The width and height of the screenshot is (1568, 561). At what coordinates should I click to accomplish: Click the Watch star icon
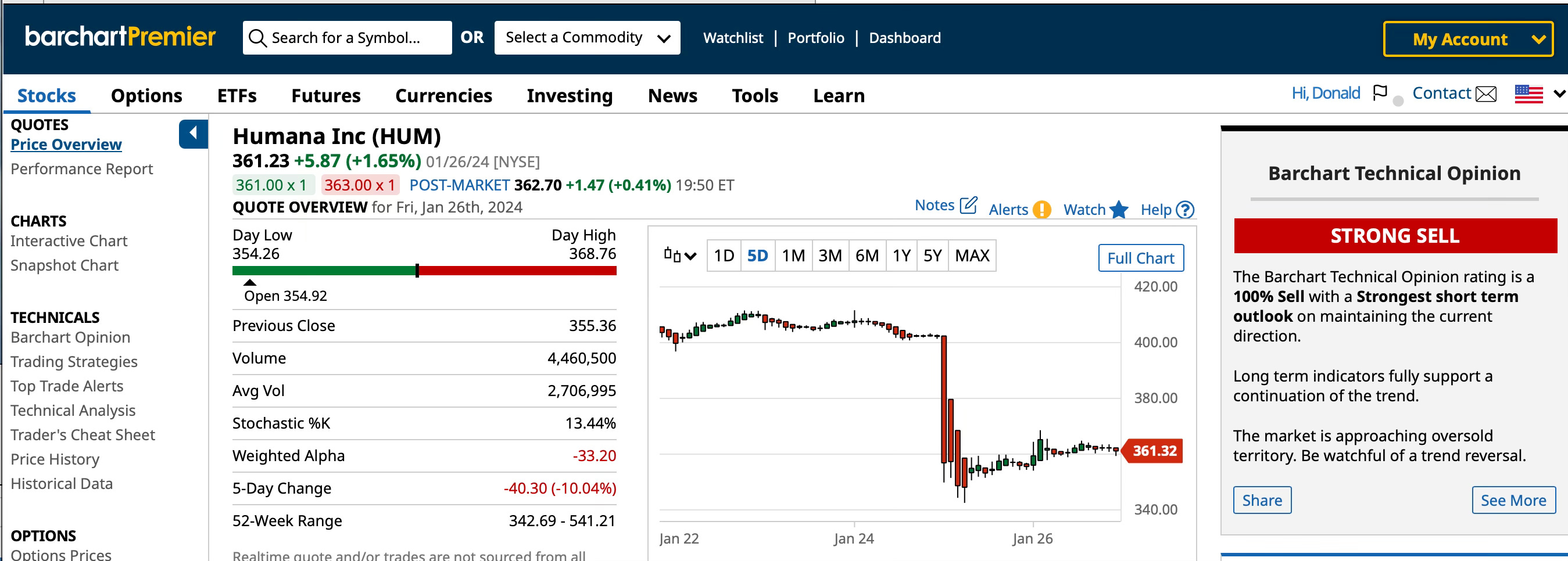click(x=1119, y=209)
